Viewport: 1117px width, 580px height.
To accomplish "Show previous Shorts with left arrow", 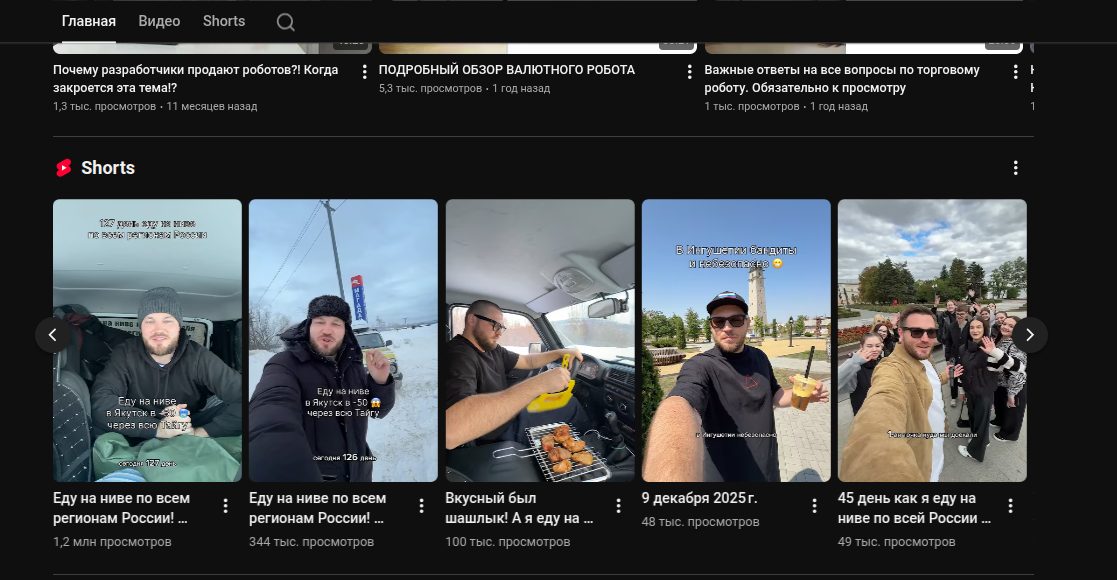I will coord(53,334).
